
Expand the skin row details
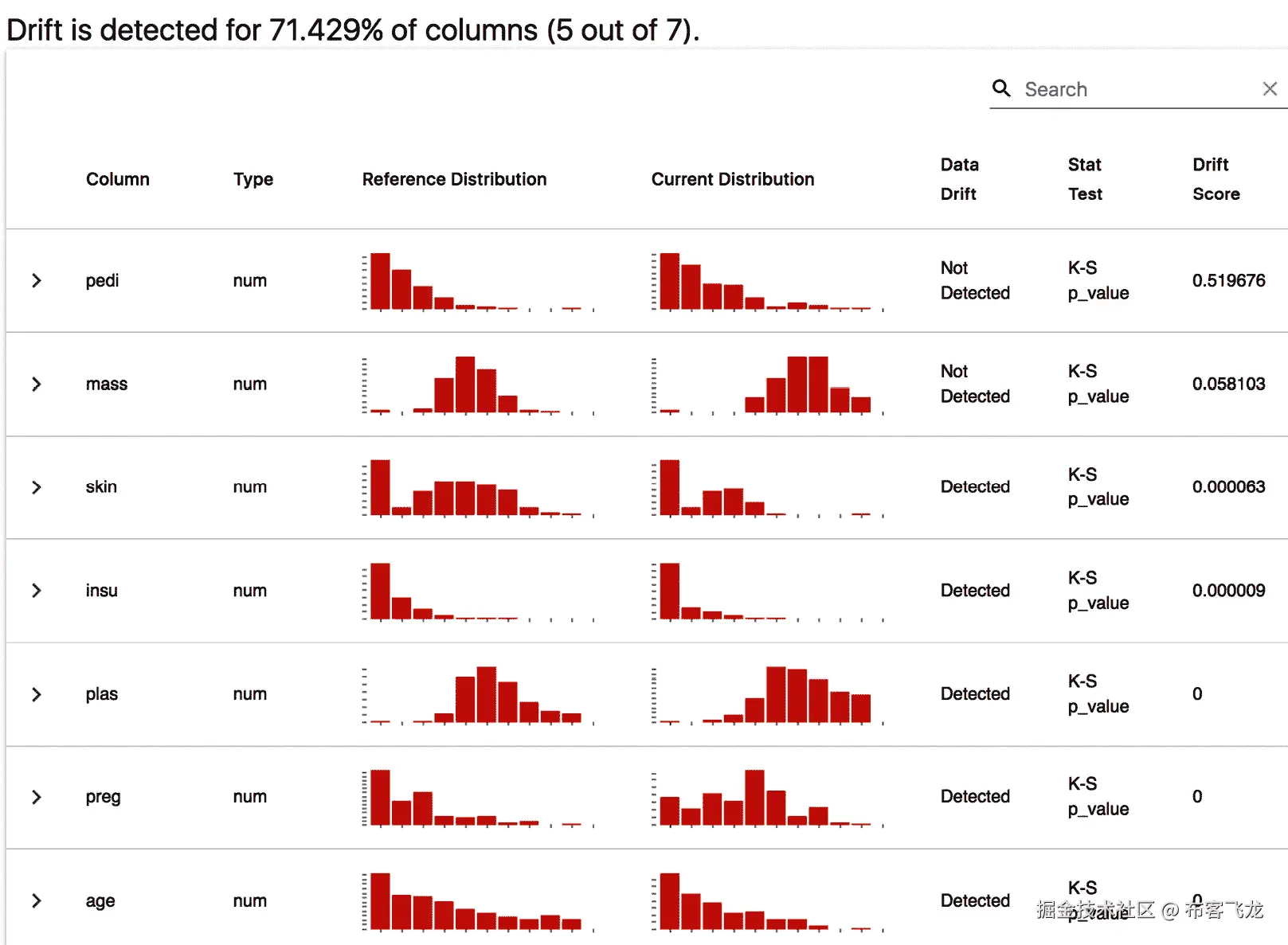(37, 487)
